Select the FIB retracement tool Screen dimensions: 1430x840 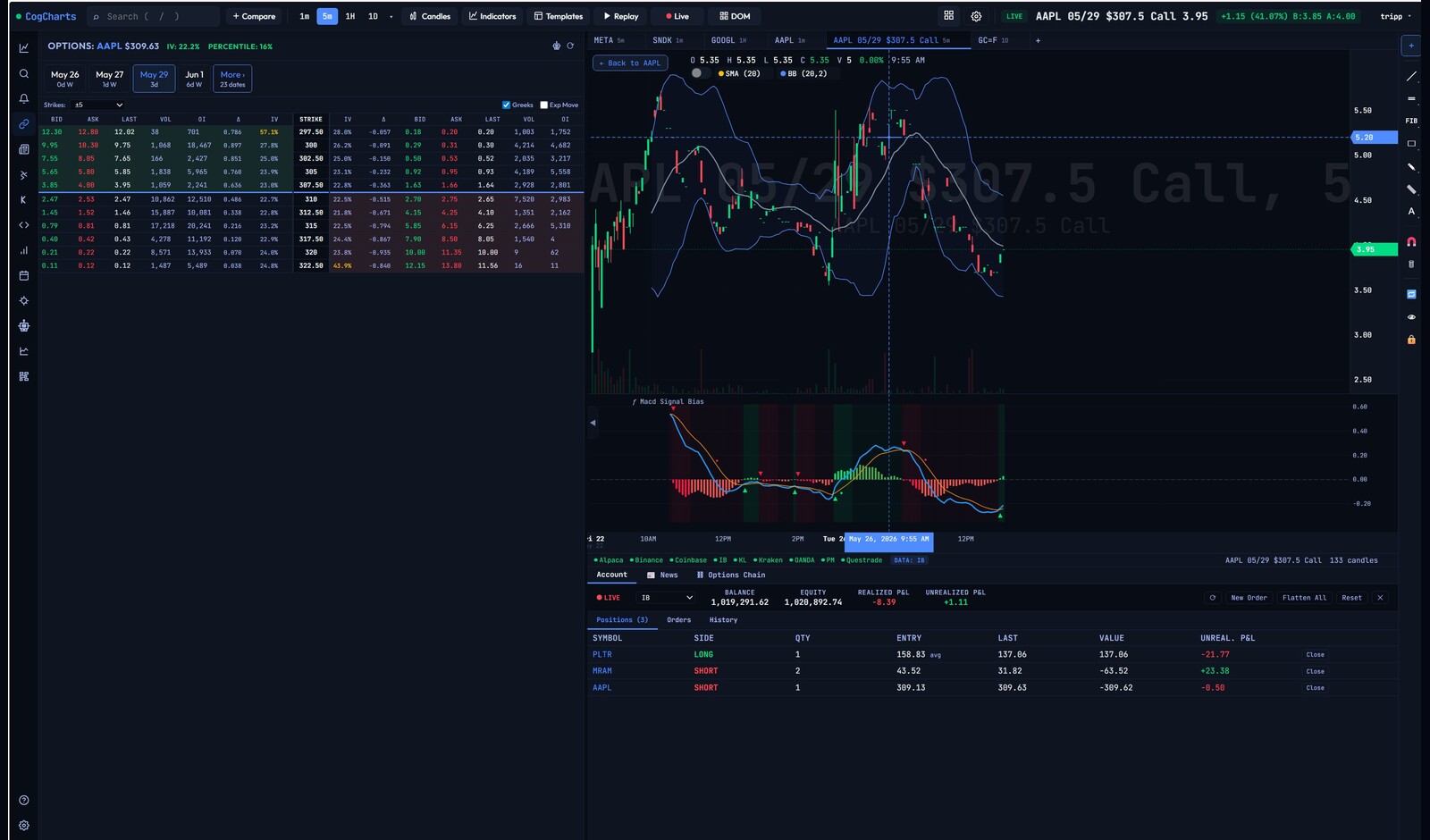pyautogui.click(x=1411, y=121)
